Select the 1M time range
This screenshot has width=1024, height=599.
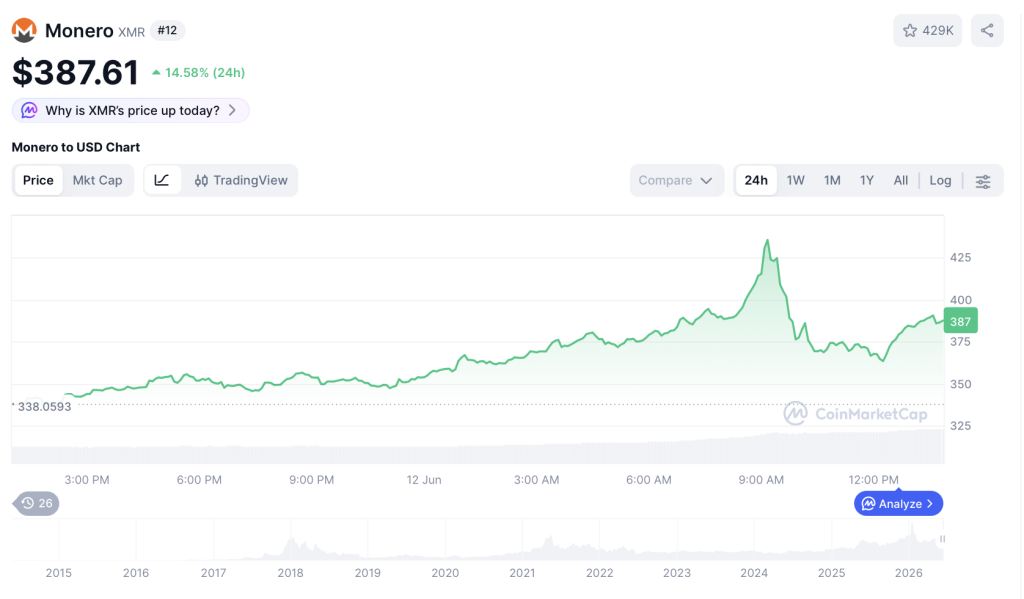coord(832,180)
